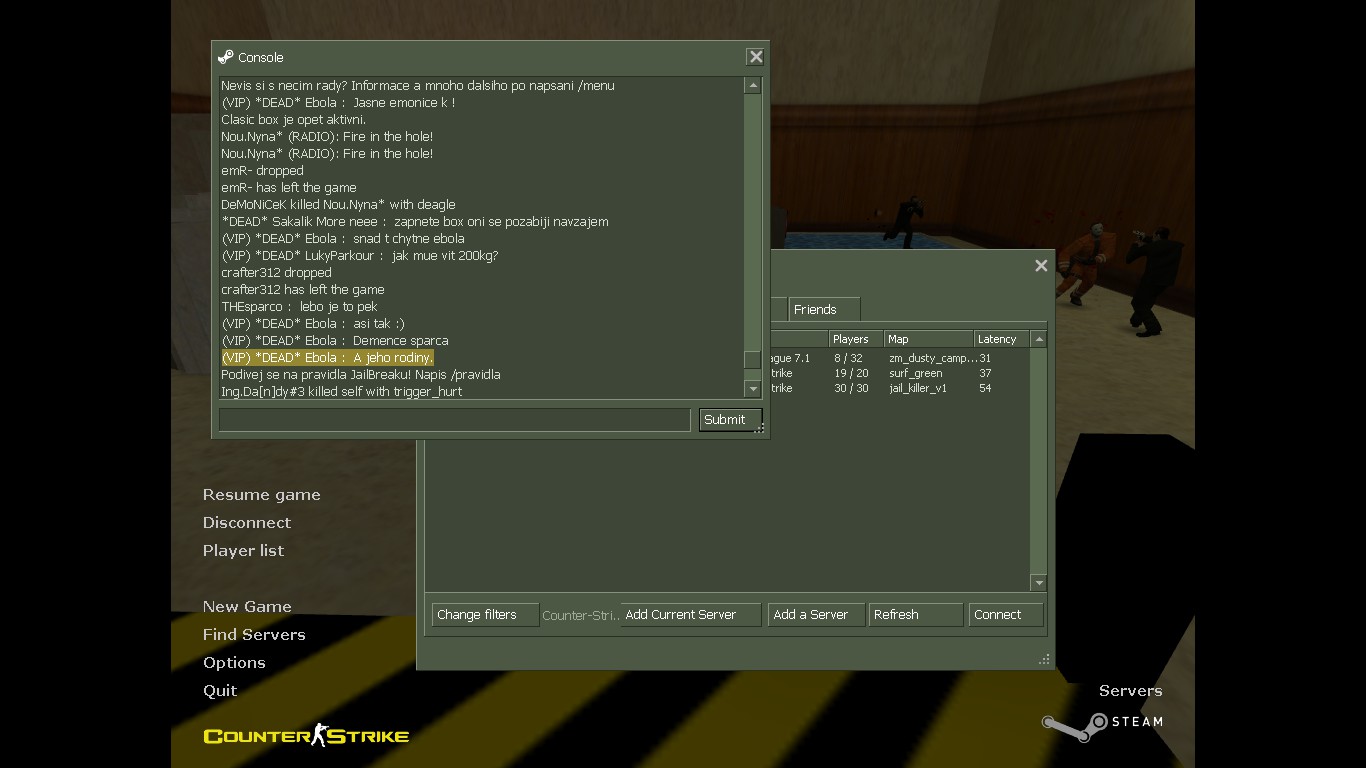The width and height of the screenshot is (1366, 768).
Task: Submit the console command
Action: pyautogui.click(x=730, y=420)
